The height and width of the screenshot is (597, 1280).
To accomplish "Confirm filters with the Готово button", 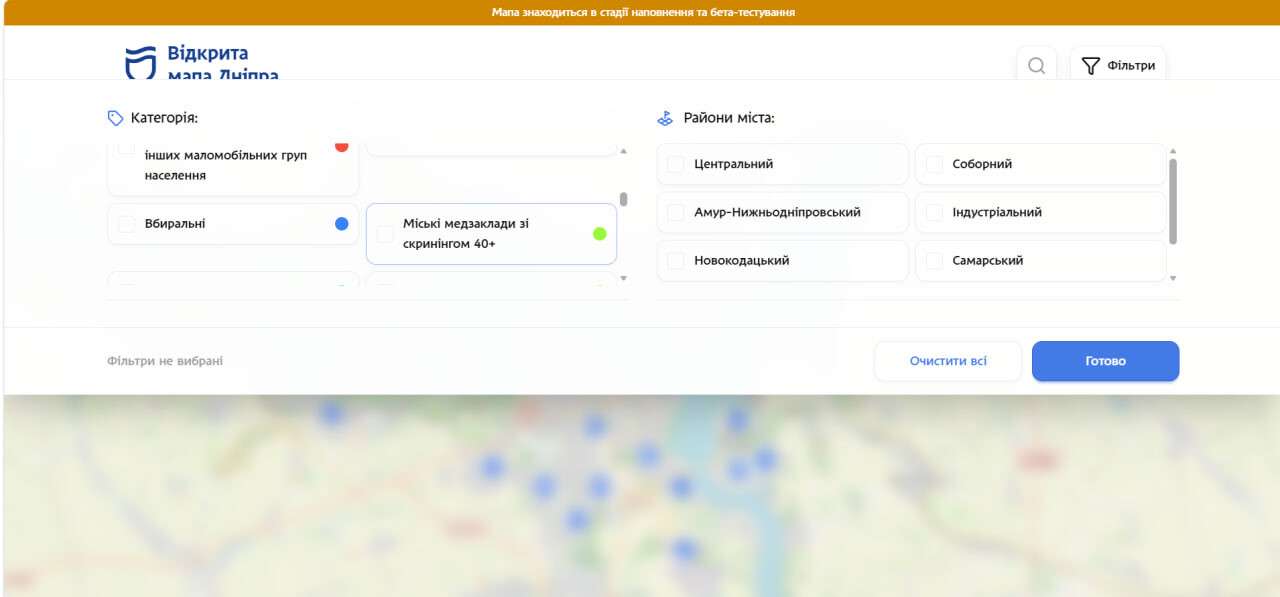I will [x=1106, y=361].
